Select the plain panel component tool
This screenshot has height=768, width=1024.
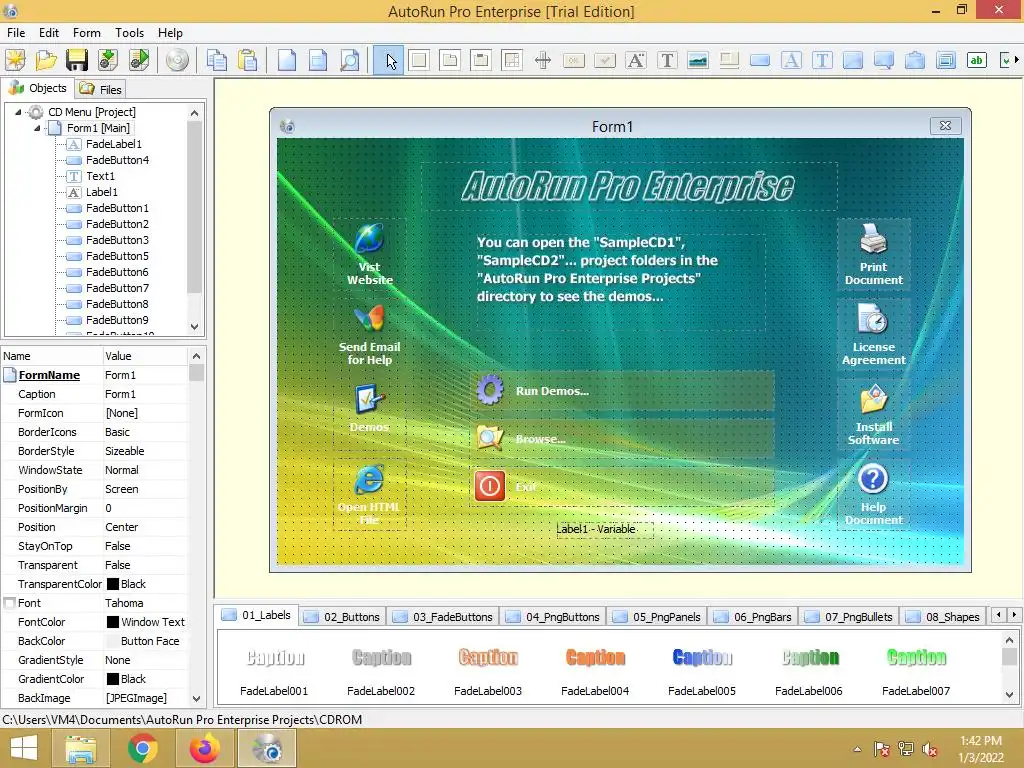click(419, 60)
